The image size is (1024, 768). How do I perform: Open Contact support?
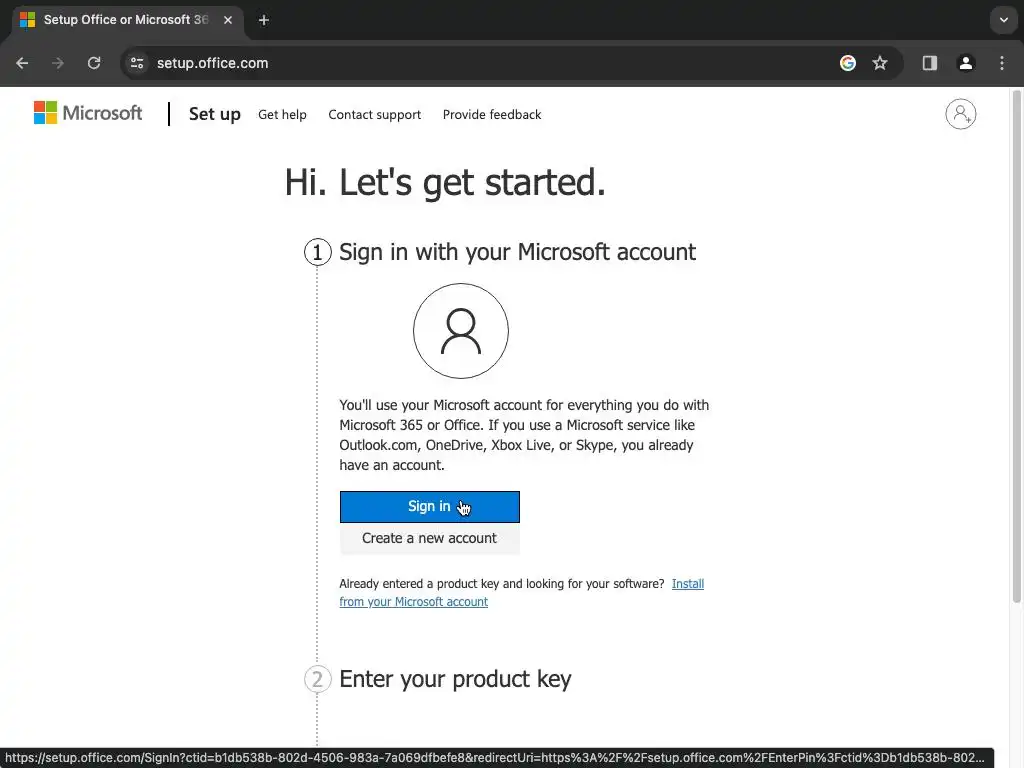point(375,115)
